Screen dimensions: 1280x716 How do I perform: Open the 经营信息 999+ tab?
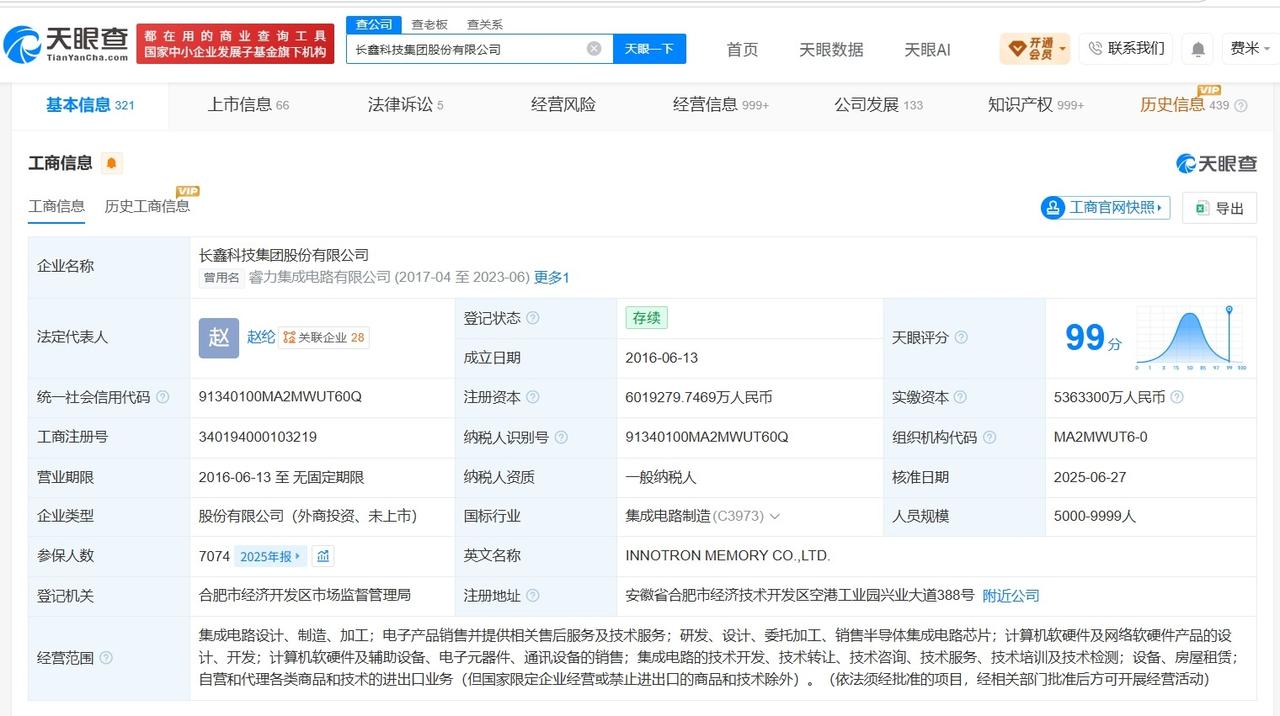tap(721, 105)
